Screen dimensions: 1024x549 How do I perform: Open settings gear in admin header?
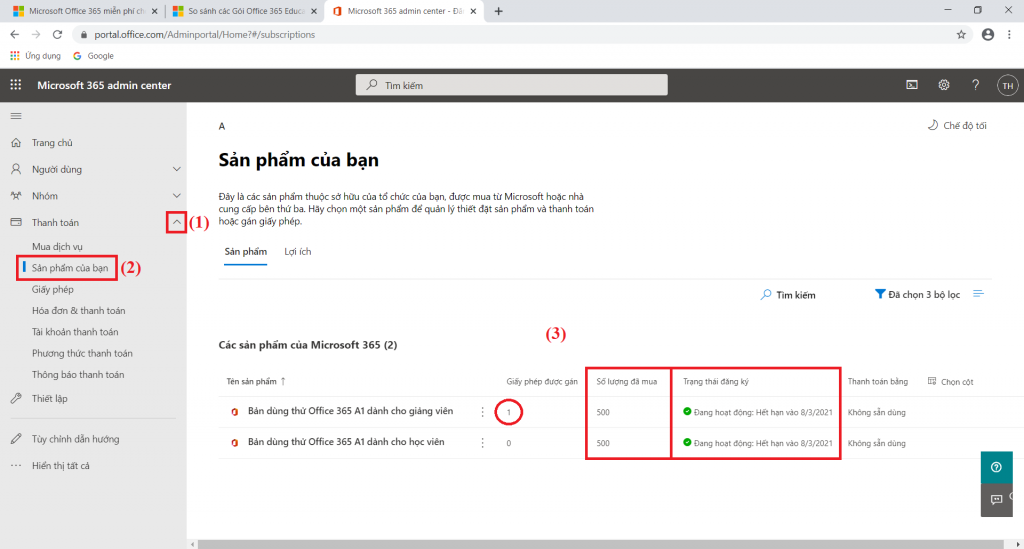[944, 85]
